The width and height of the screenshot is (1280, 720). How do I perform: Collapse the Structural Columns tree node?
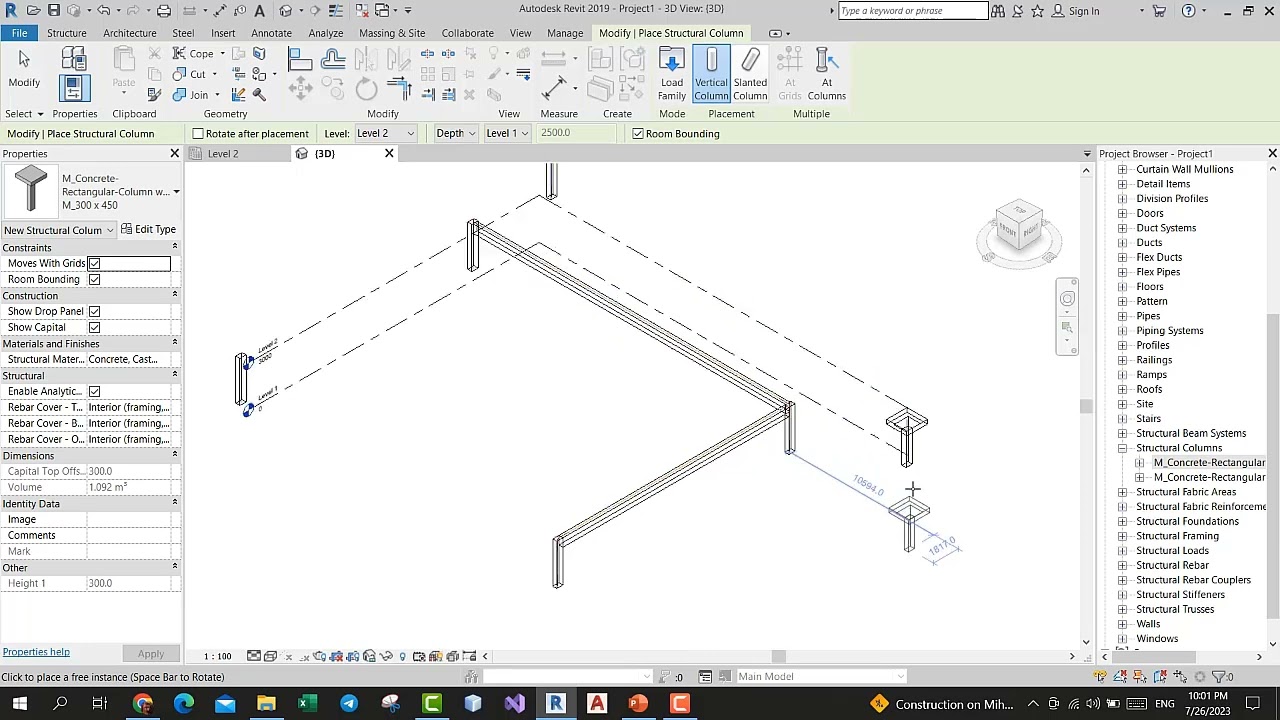tap(1122, 448)
